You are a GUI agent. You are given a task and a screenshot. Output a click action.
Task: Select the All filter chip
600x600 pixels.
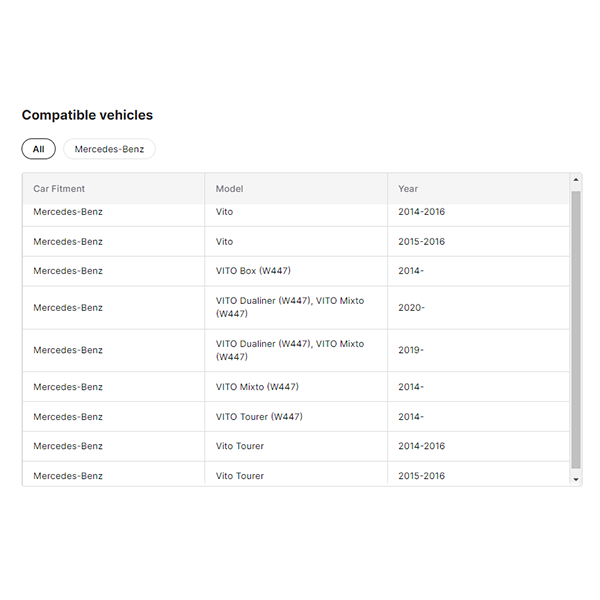(38, 149)
